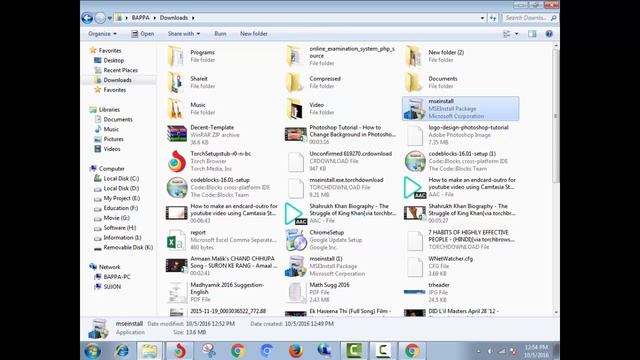Screen dimensions: 640x360
Task: Select the Decent-Template WinRAR archive icon
Action: pos(176,134)
